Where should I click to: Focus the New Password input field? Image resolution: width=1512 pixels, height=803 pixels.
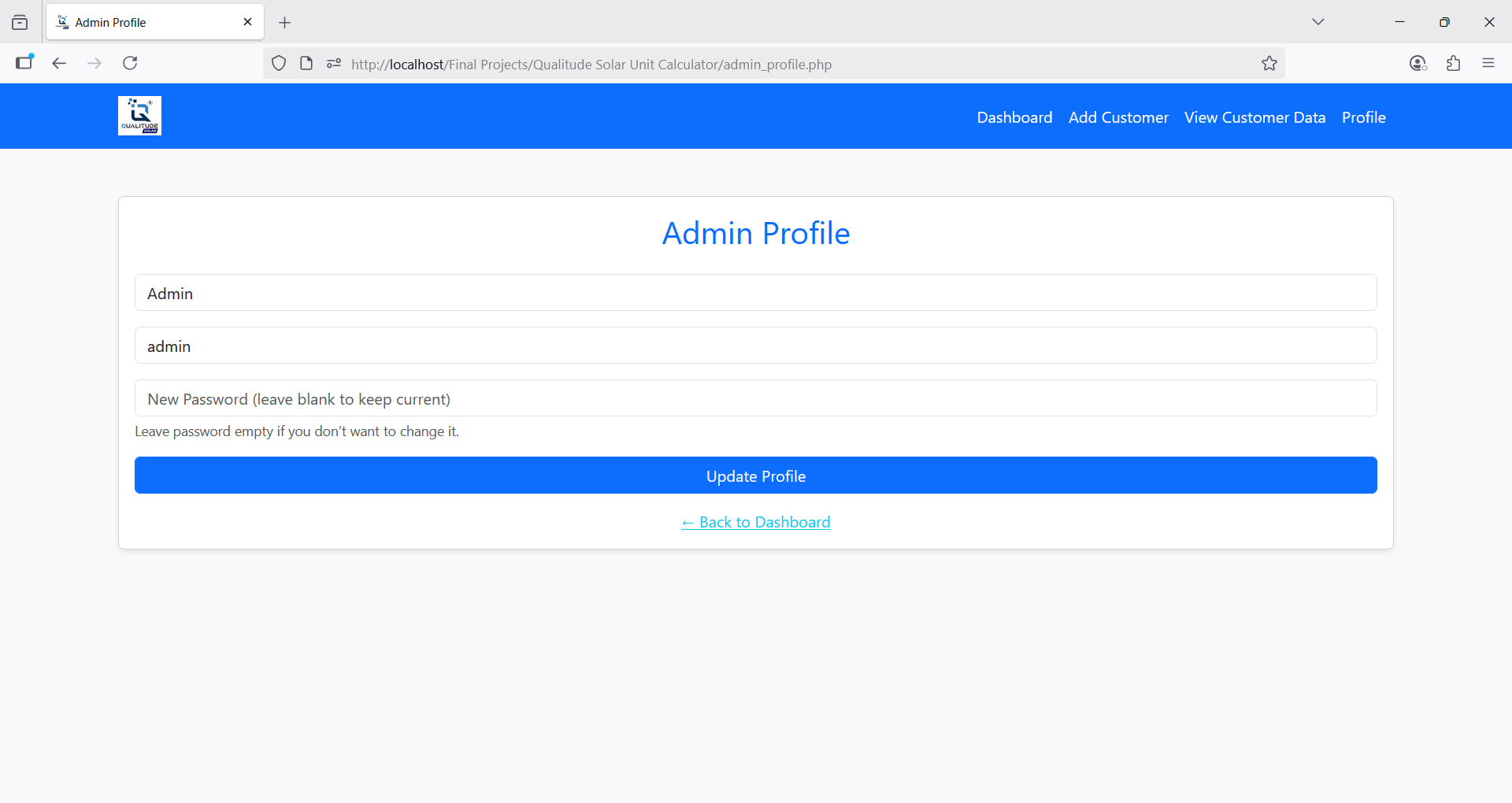pyautogui.click(x=756, y=398)
